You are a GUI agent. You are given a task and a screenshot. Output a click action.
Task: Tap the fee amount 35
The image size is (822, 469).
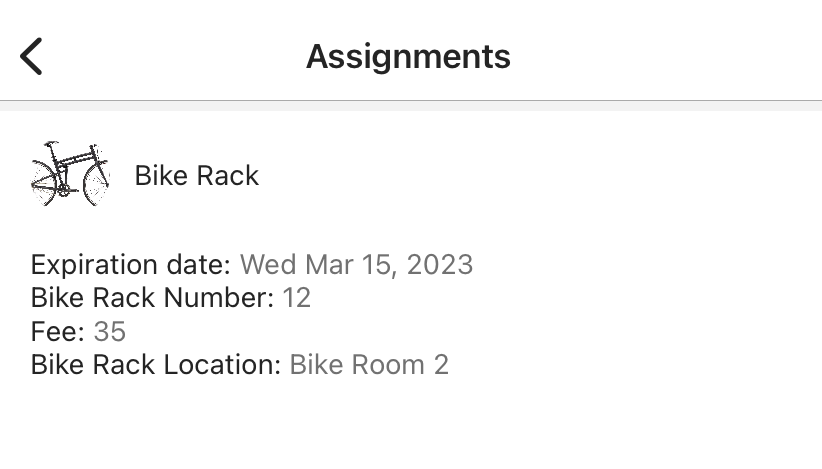tap(110, 331)
